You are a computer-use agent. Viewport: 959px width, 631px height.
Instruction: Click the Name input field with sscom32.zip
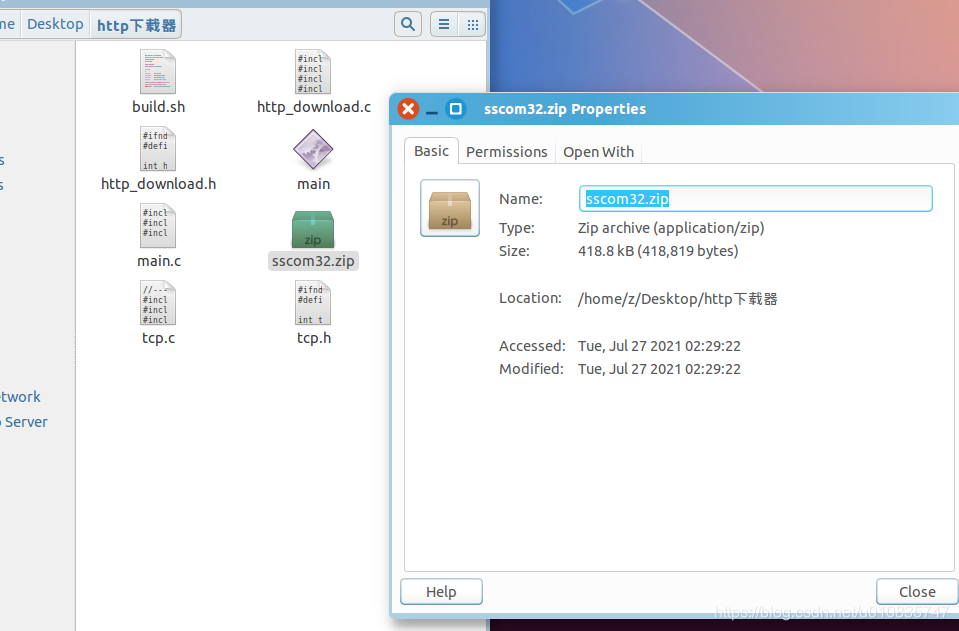point(755,199)
